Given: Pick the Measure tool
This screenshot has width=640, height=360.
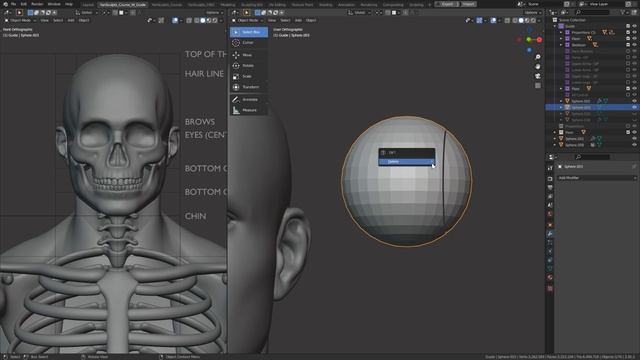Looking at the screenshot, I should (249, 110).
